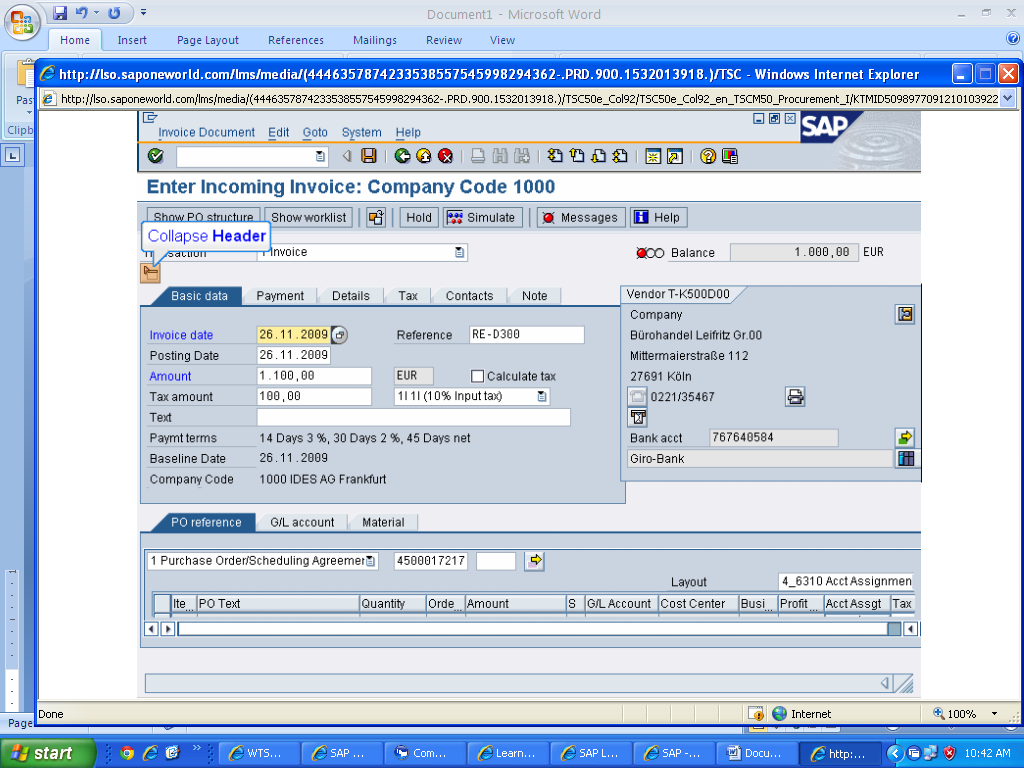This screenshot has width=1024, height=768.
Task: Click the Collapse Header orange icon
Action: pos(150,273)
